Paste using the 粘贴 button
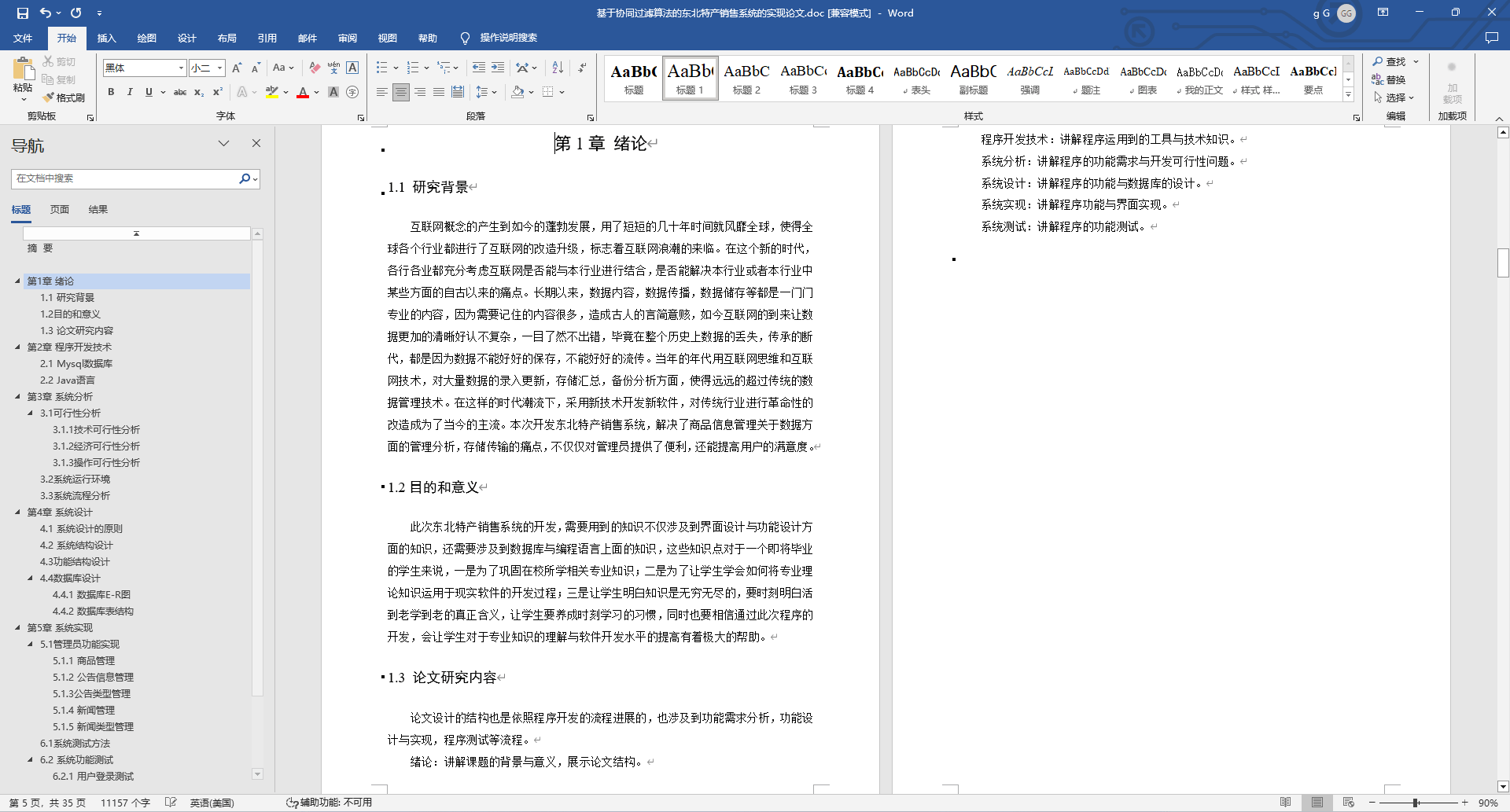The height and width of the screenshot is (812, 1510). (x=23, y=79)
